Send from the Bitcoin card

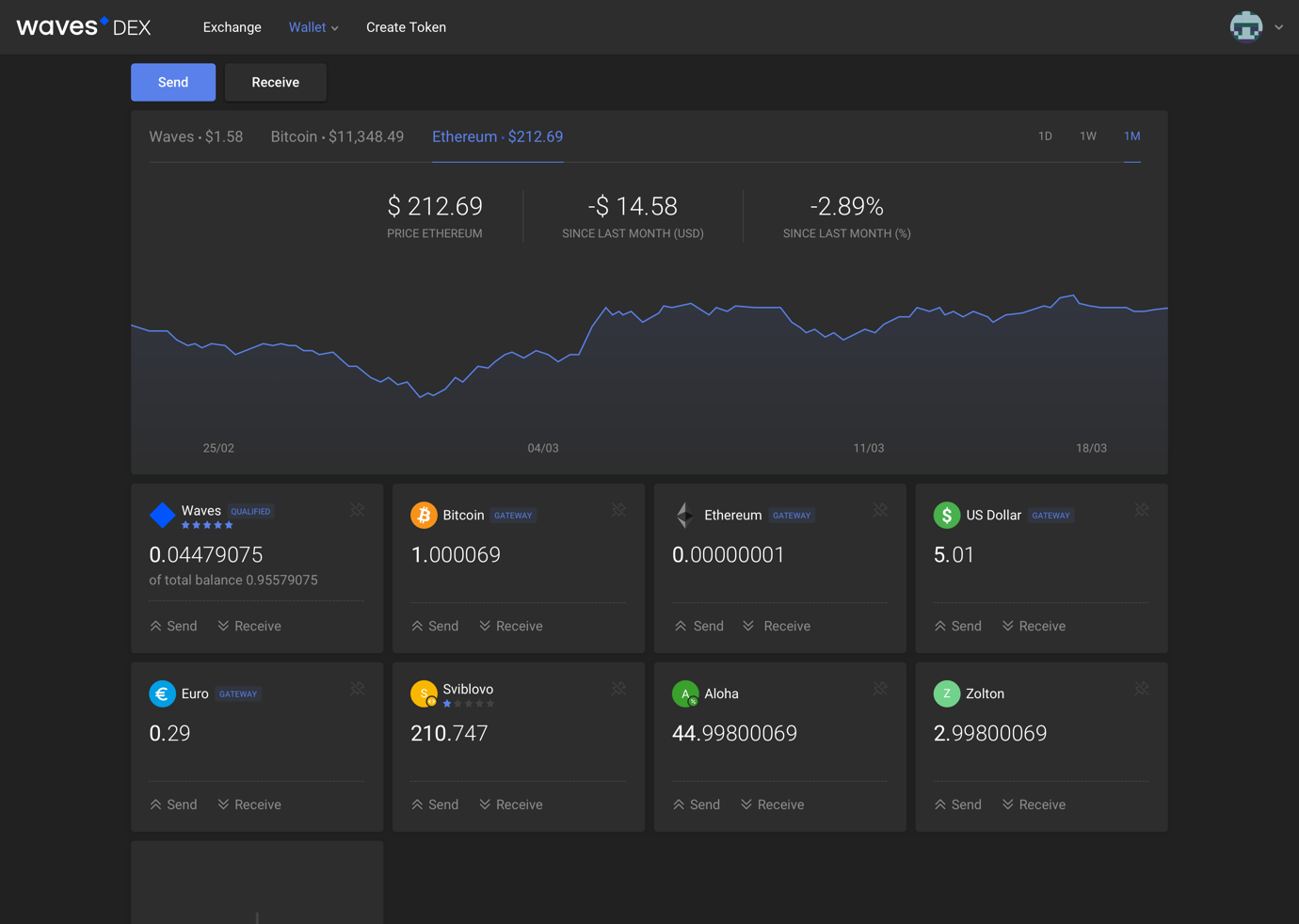point(435,626)
